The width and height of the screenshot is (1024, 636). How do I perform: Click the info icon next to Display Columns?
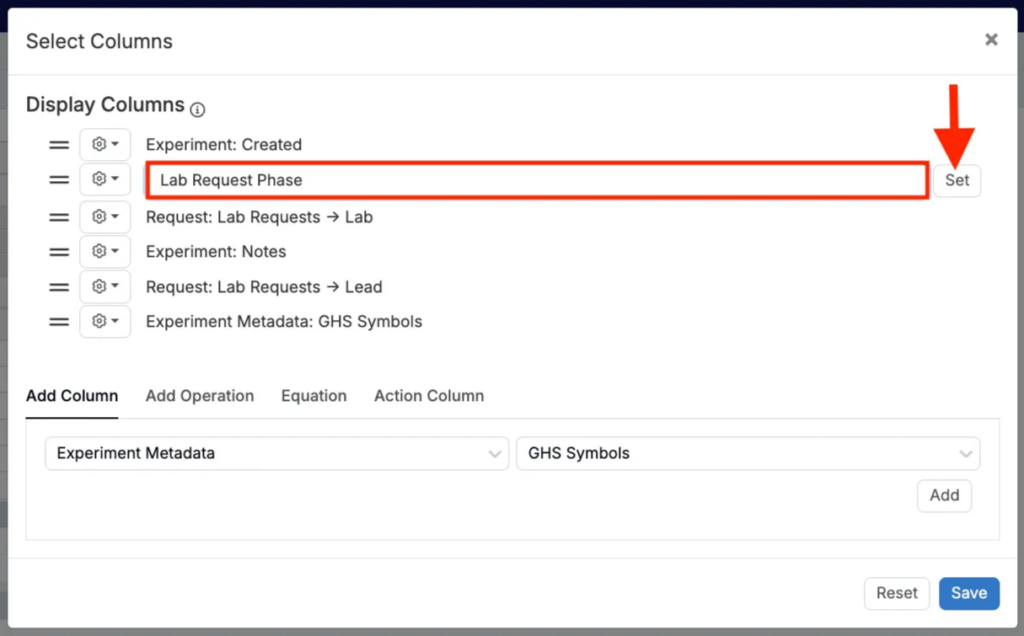(198, 109)
